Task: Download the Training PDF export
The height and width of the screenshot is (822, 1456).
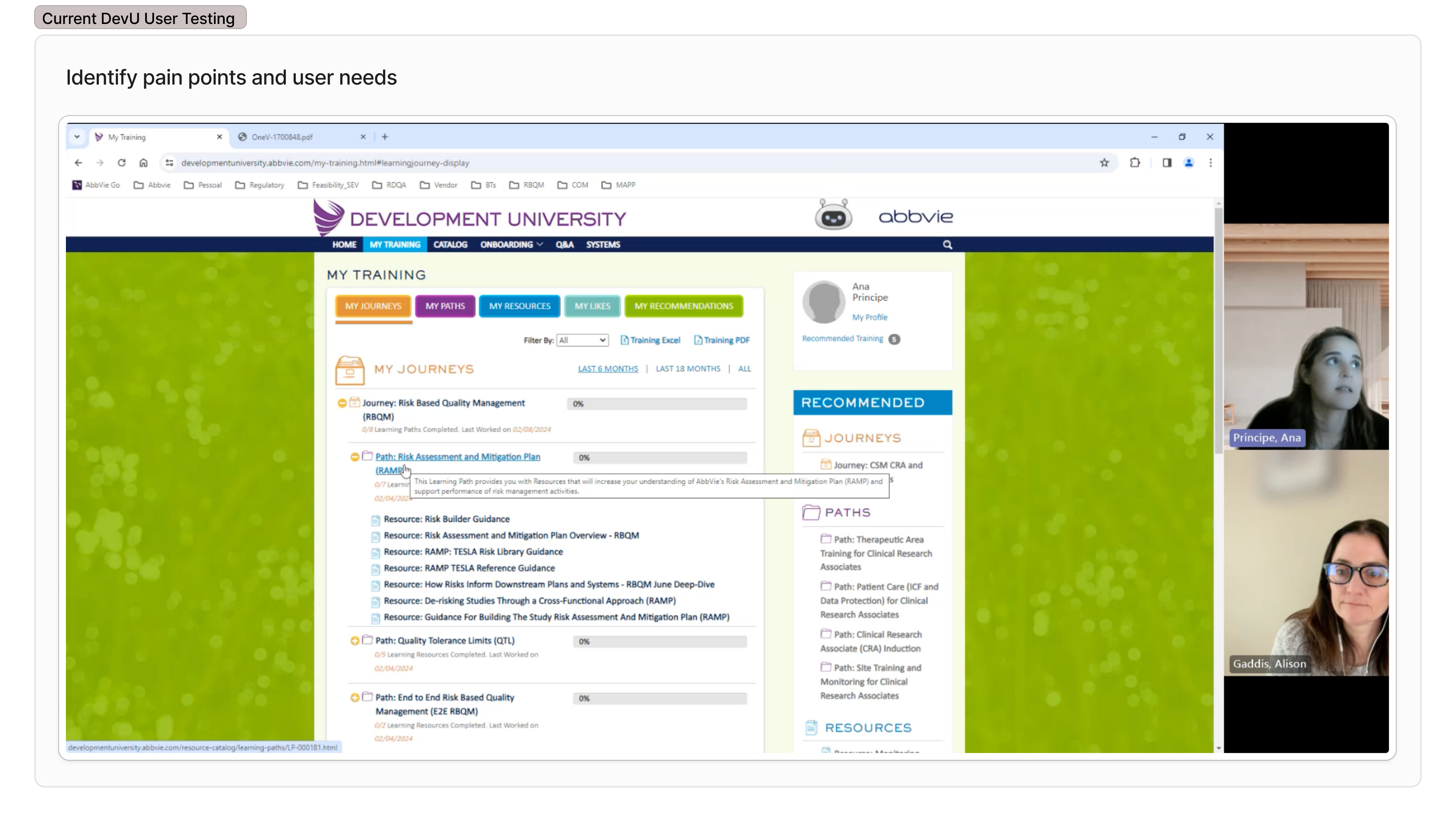Action: [722, 340]
